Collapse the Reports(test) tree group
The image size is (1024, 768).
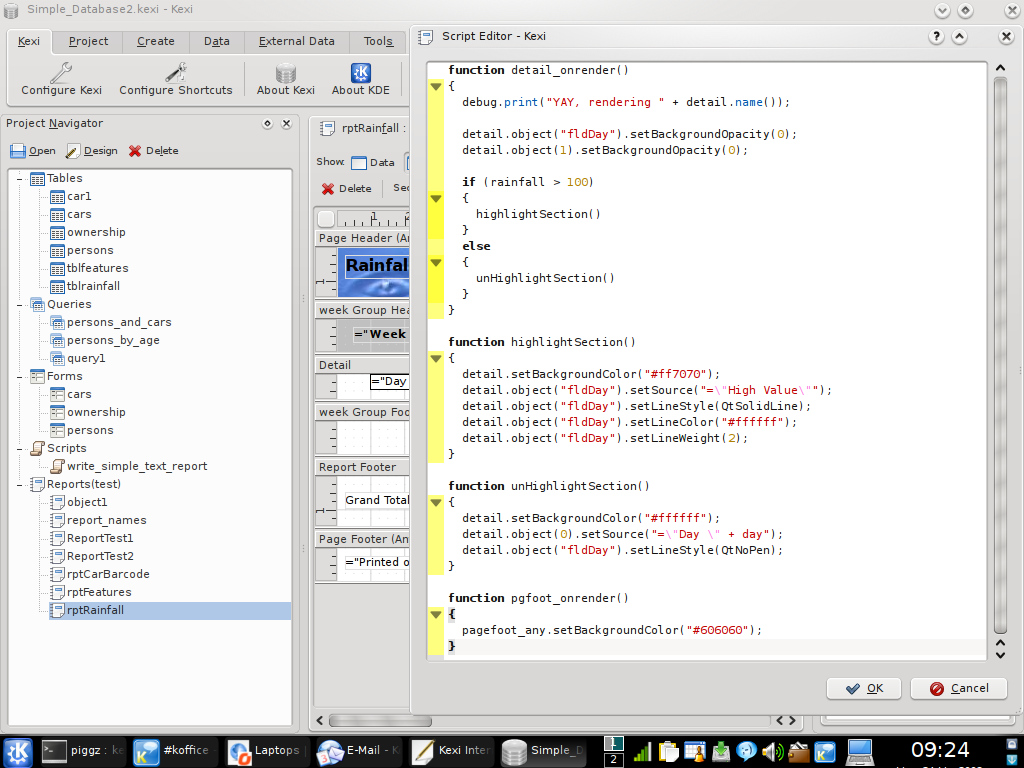coord(20,485)
